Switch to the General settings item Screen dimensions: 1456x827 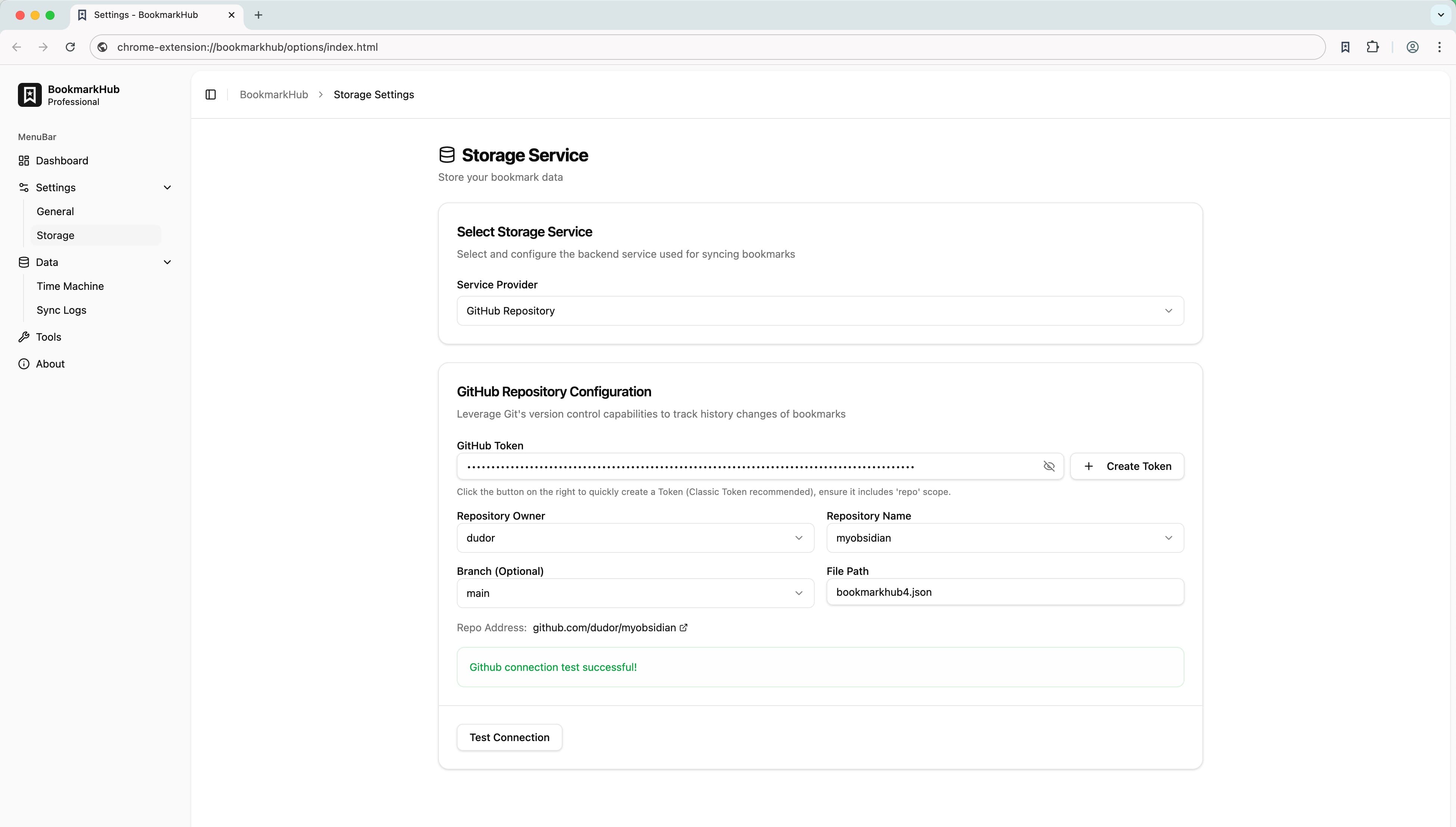pos(55,211)
